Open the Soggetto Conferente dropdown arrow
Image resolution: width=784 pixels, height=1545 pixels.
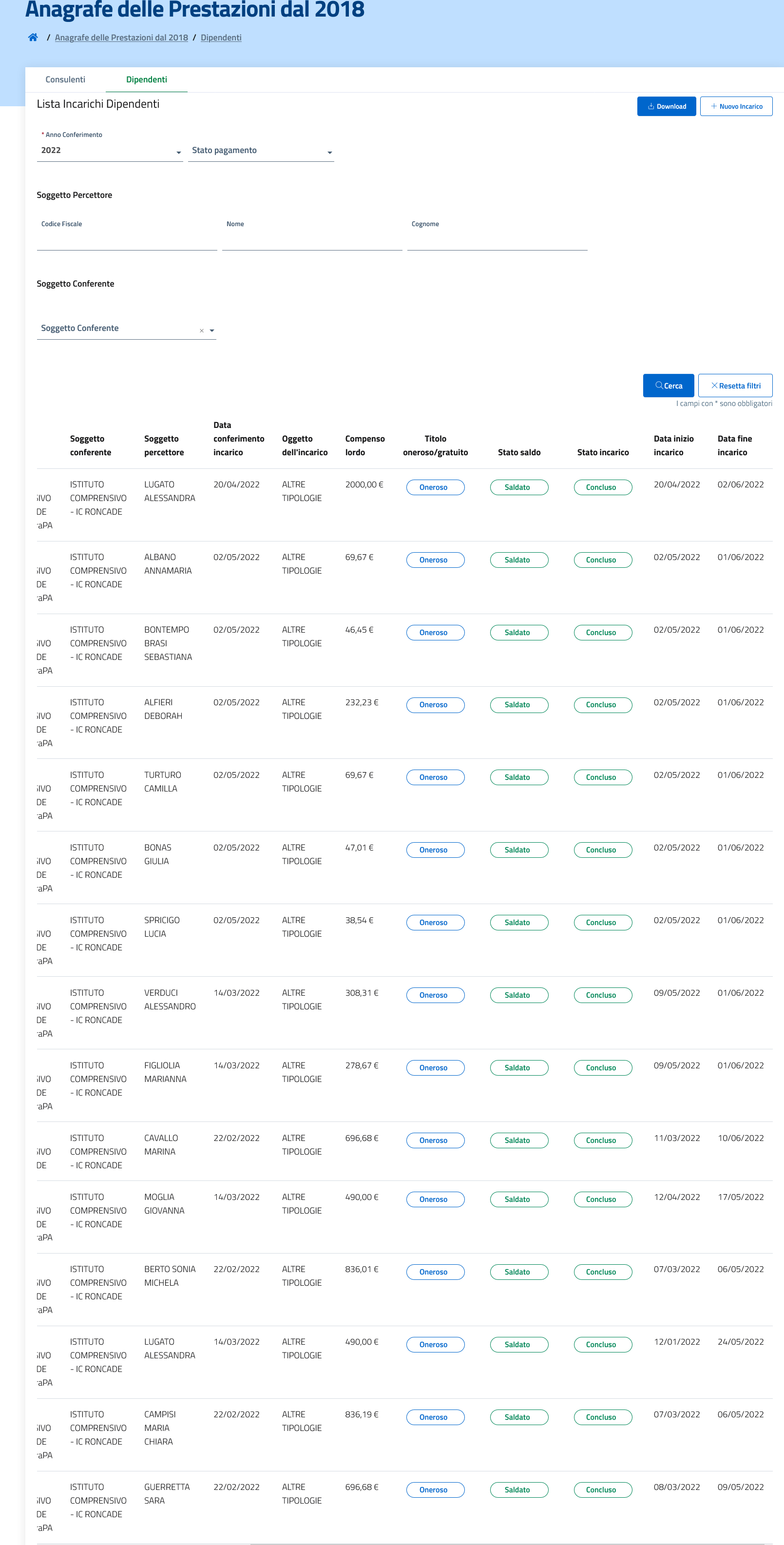[211, 330]
